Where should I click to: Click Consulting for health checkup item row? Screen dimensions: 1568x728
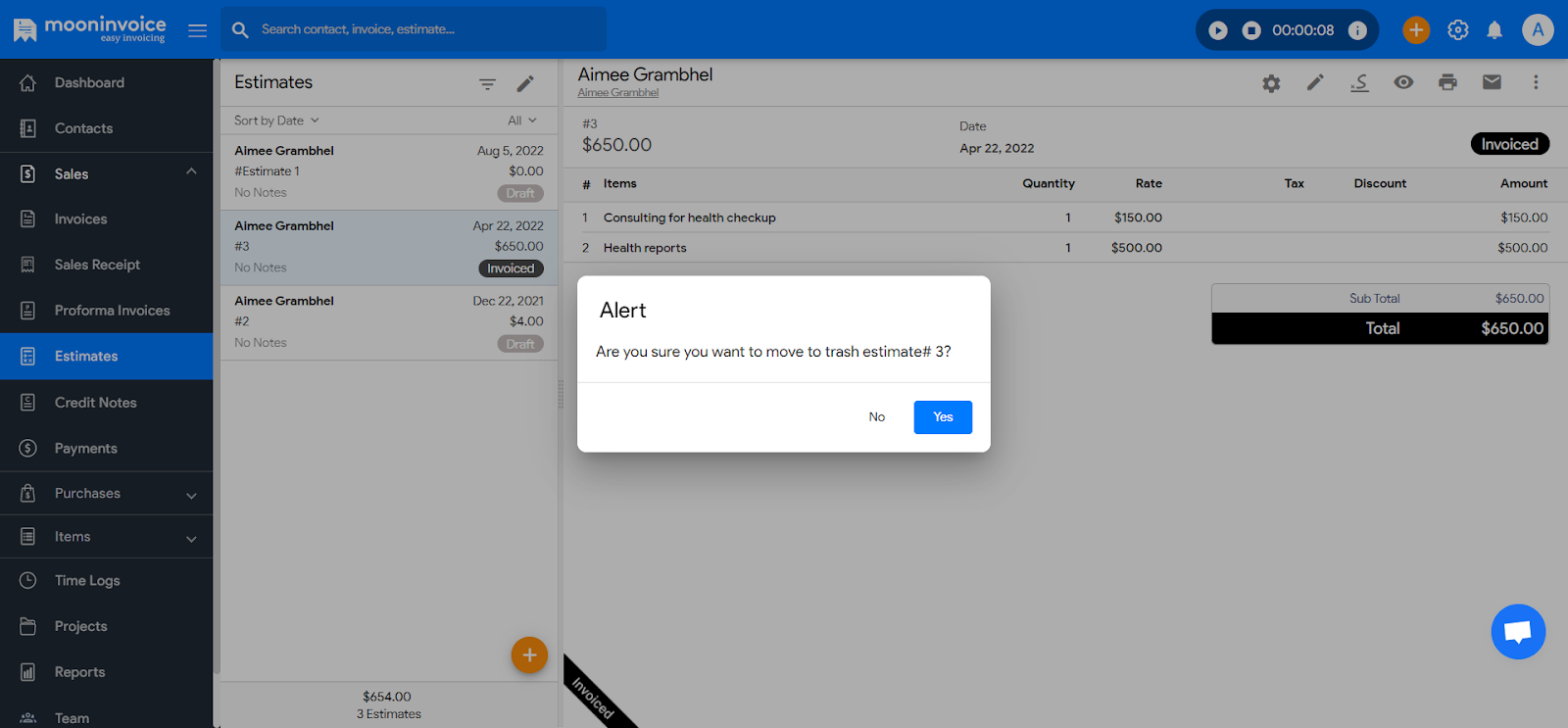click(1064, 218)
